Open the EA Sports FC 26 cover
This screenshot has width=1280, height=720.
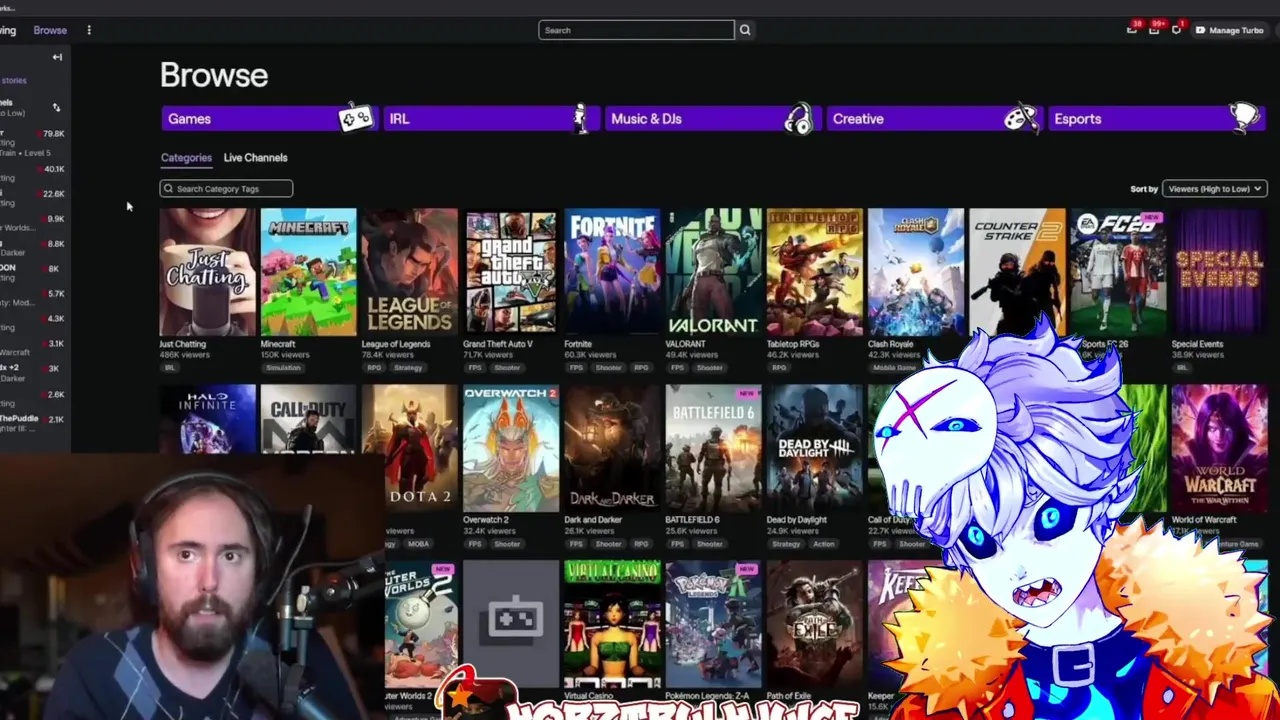coord(1118,272)
